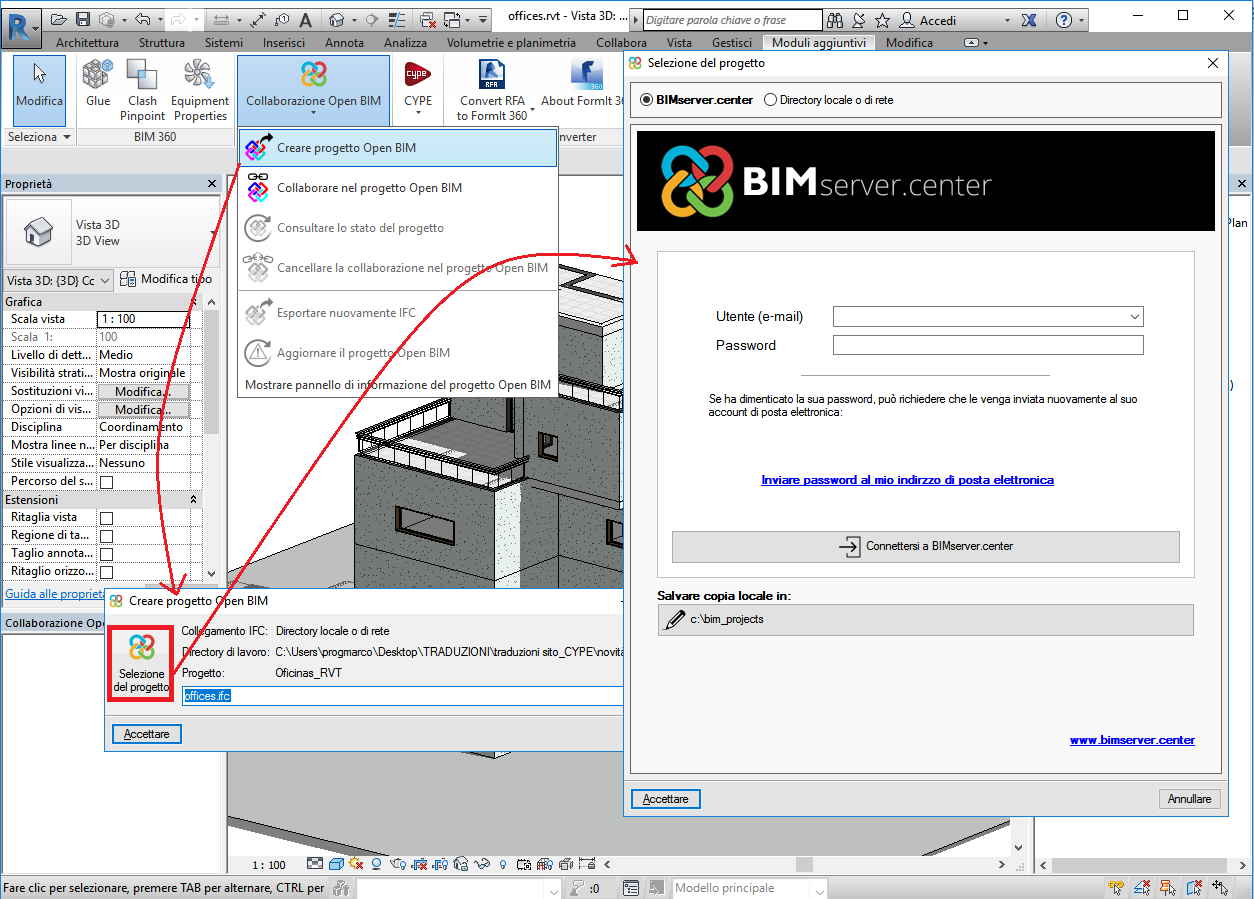The height and width of the screenshot is (899, 1254).
Task: Click the Glue tool icon
Action: 98,82
